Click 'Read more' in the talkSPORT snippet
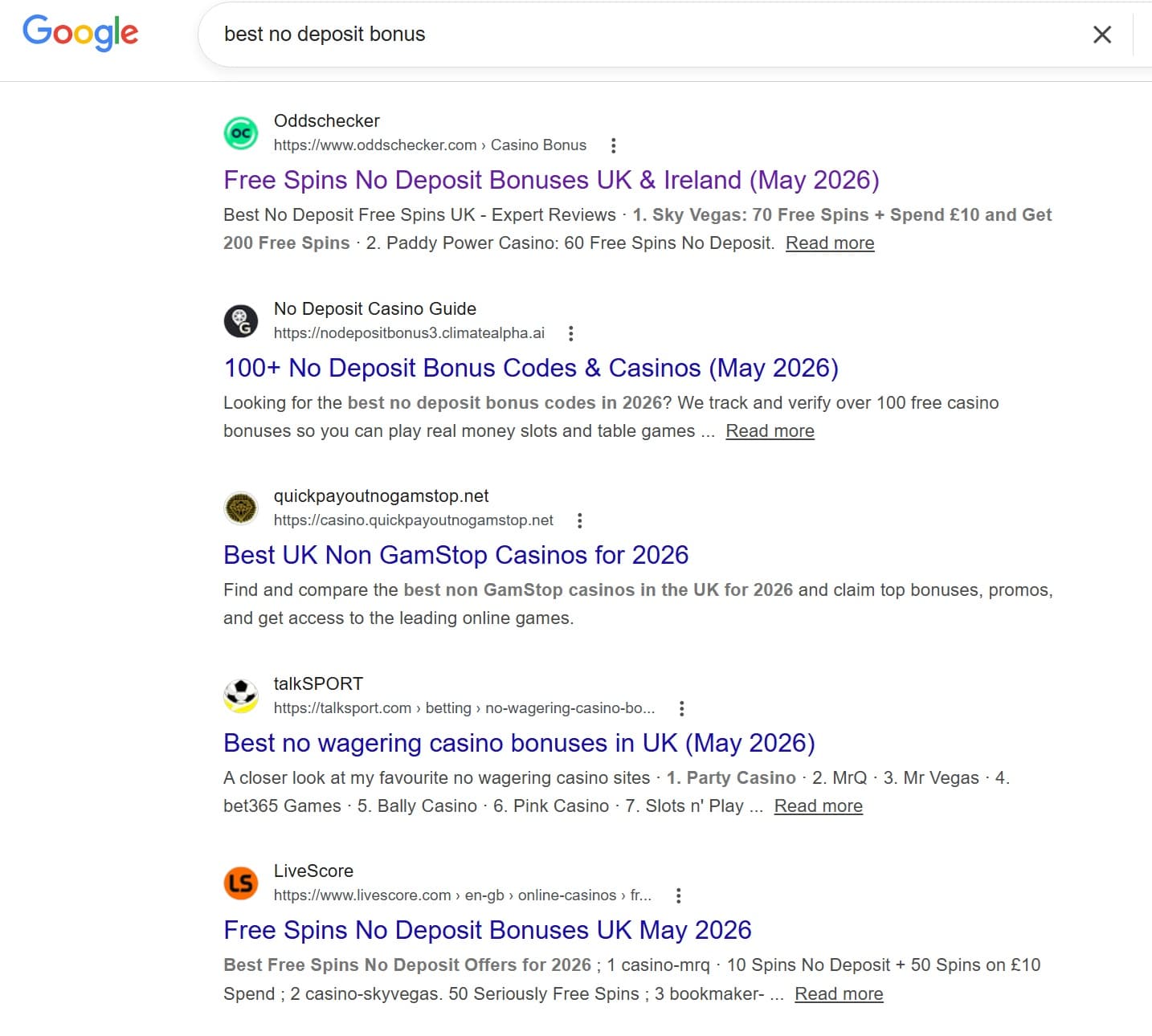The height and width of the screenshot is (1036, 1152). click(819, 806)
